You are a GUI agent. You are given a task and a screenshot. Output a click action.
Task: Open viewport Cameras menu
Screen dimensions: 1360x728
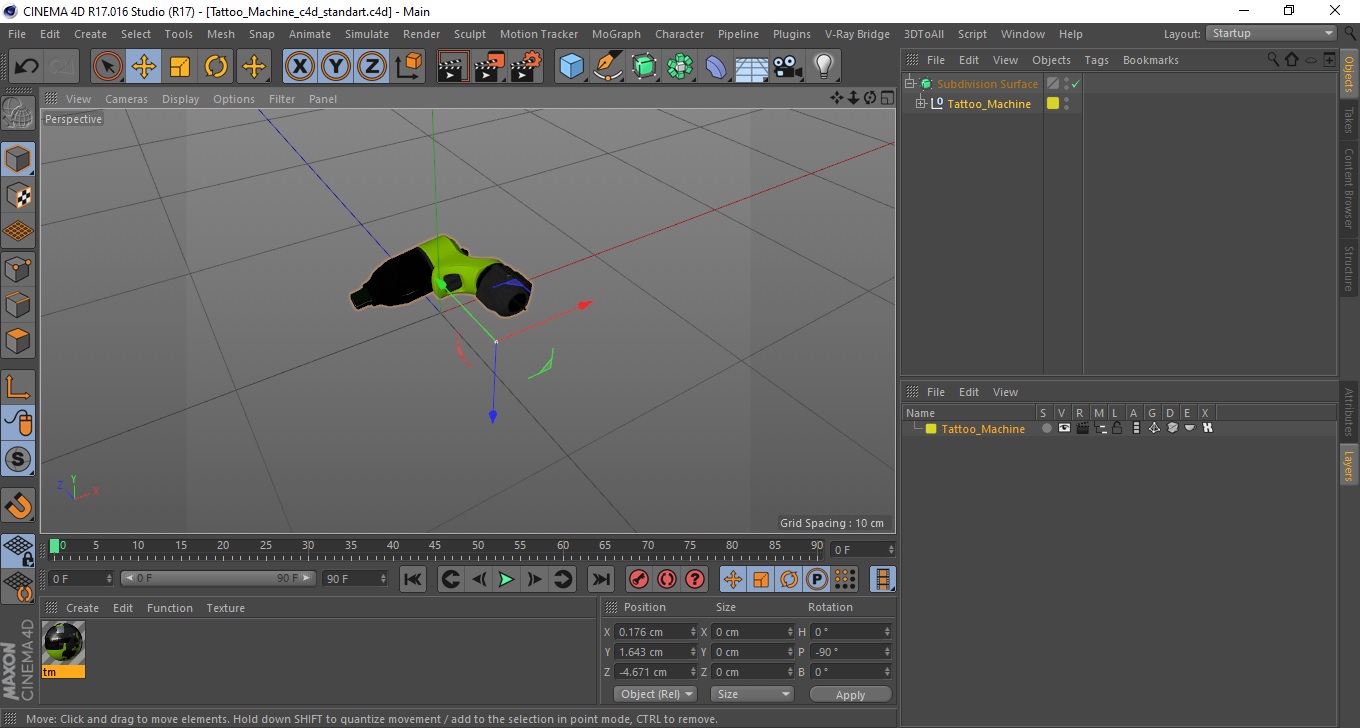[x=126, y=99]
